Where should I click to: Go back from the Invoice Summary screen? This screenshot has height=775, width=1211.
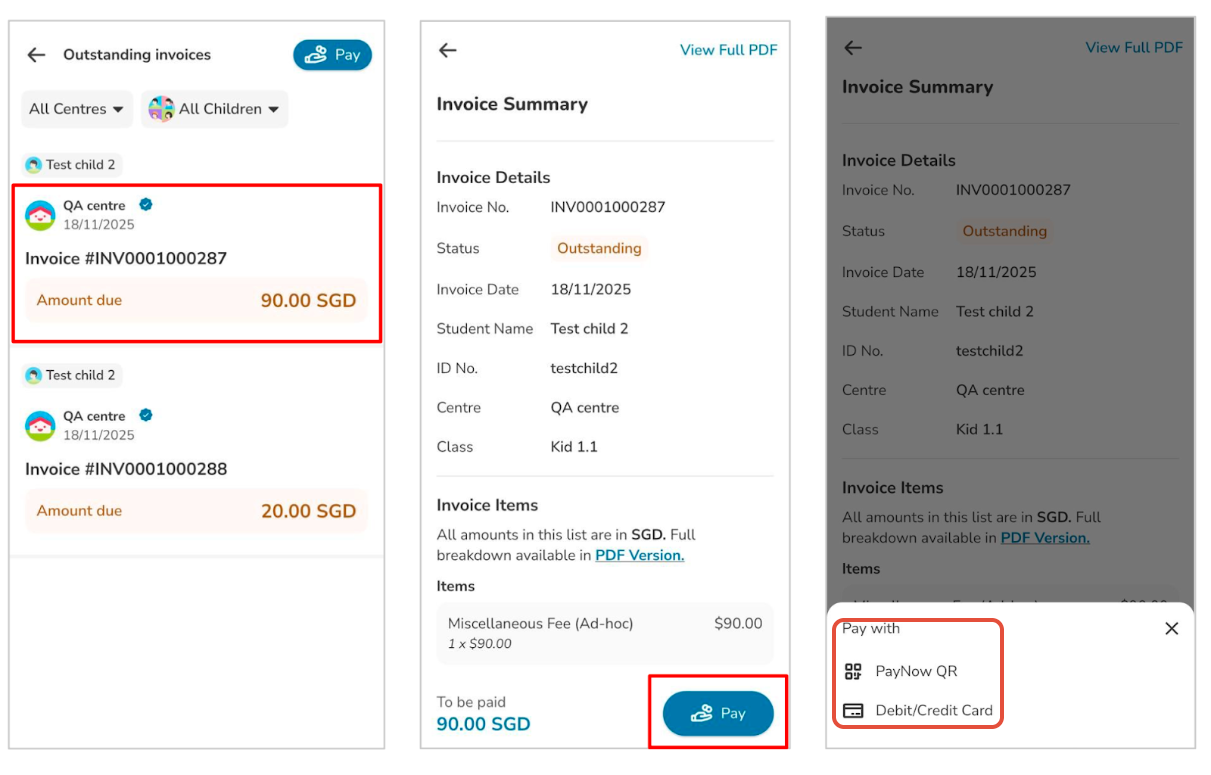coord(448,50)
